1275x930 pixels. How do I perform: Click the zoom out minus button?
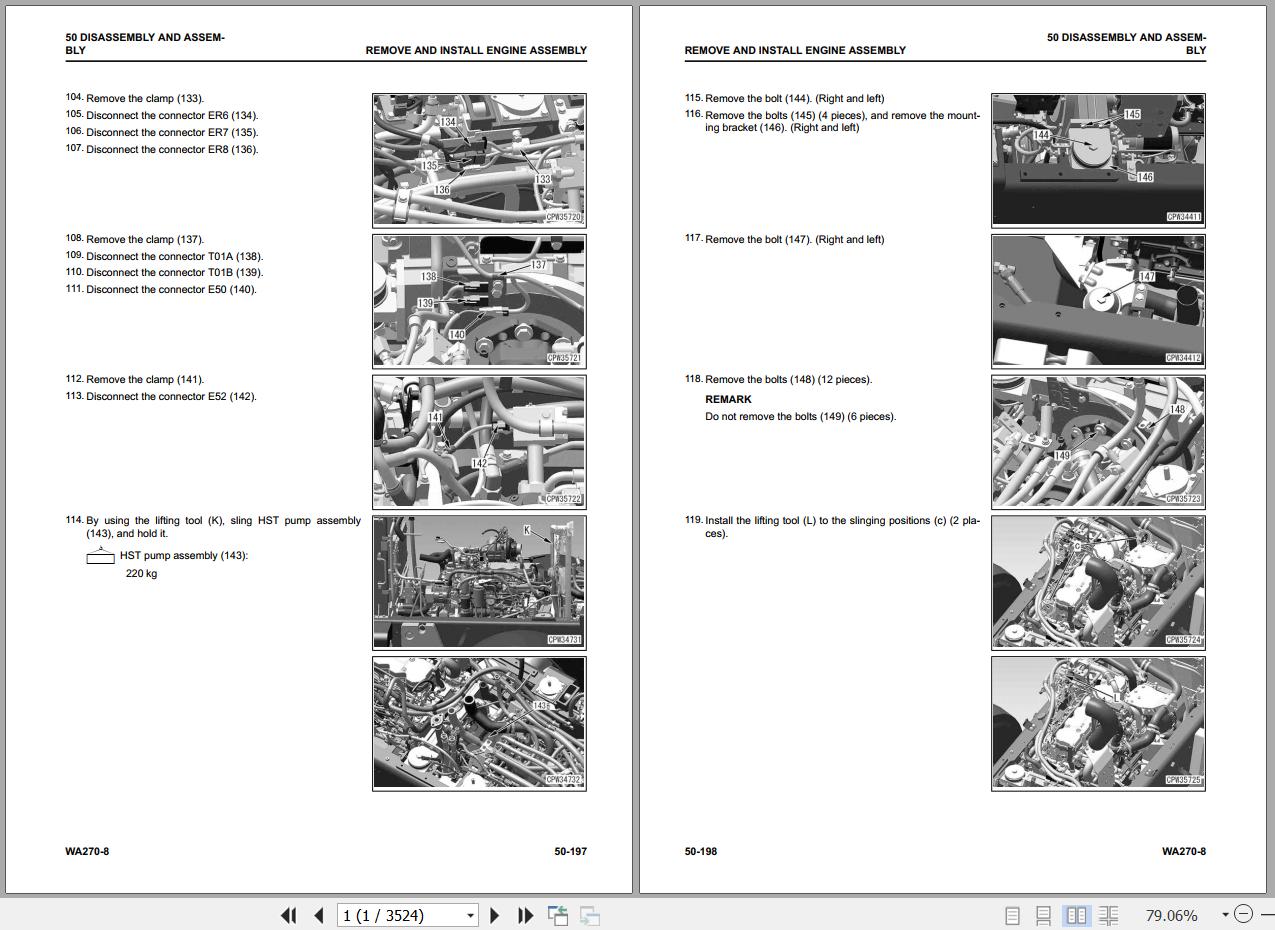click(1243, 914)
